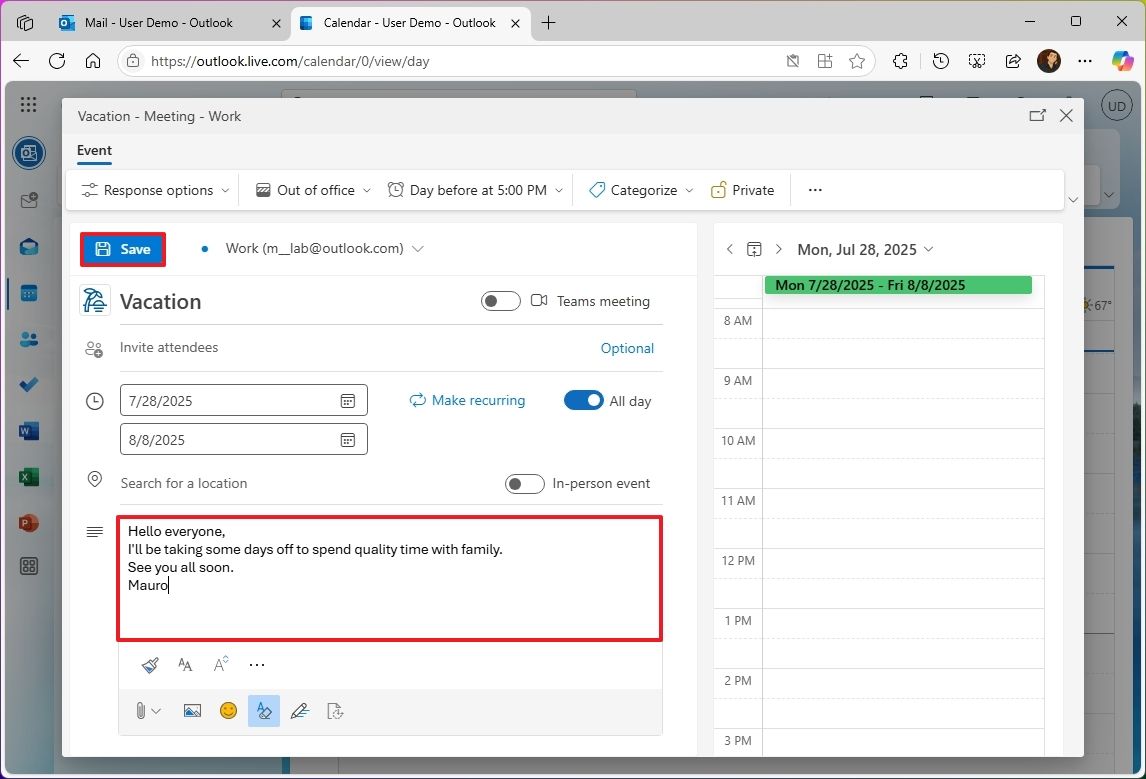Launch Excel from the left sidebar
The image size is (1146, 779).
click(28, 476)
